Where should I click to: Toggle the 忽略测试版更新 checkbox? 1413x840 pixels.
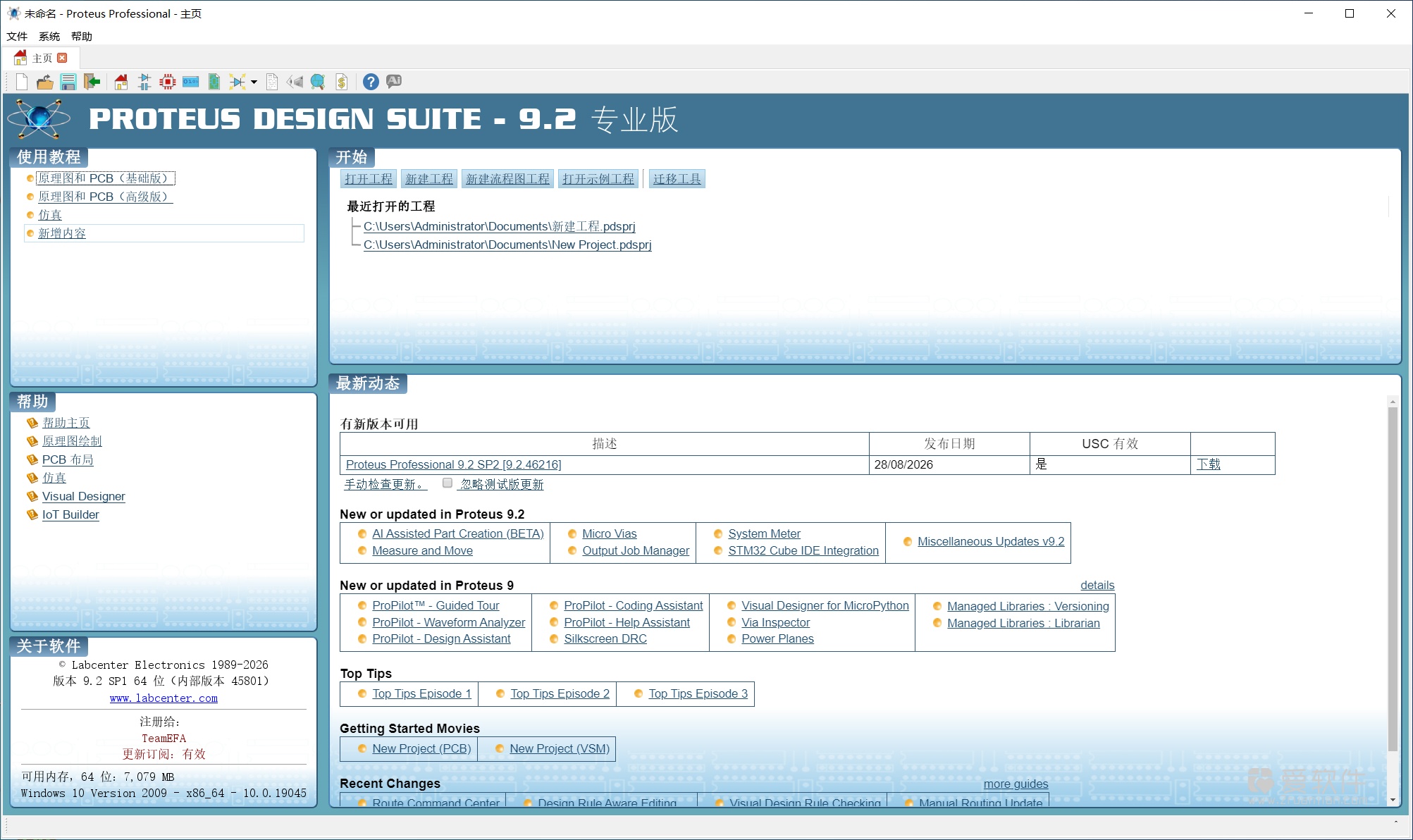[x=448, y=483]
